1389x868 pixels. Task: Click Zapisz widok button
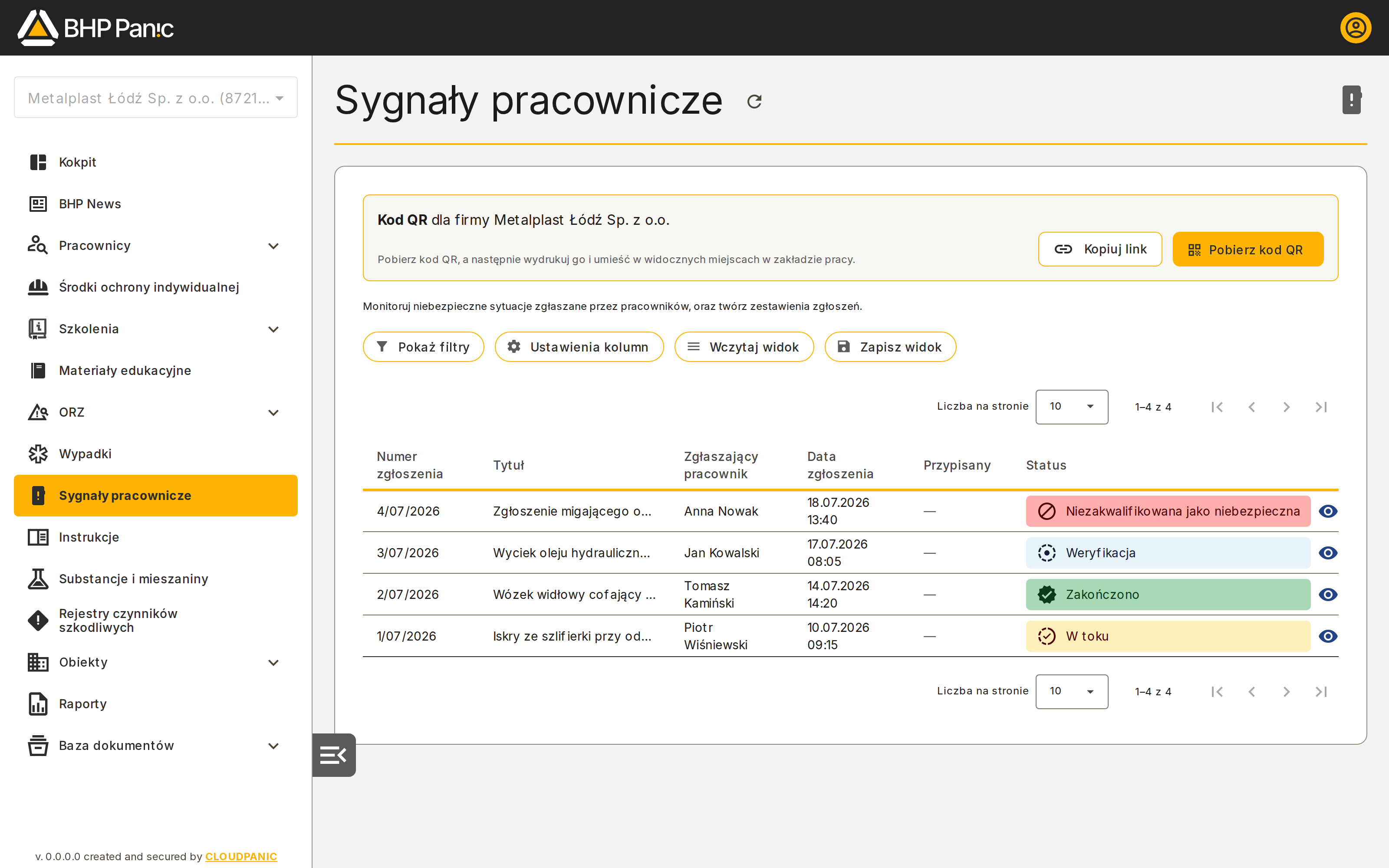click(890, 347)
